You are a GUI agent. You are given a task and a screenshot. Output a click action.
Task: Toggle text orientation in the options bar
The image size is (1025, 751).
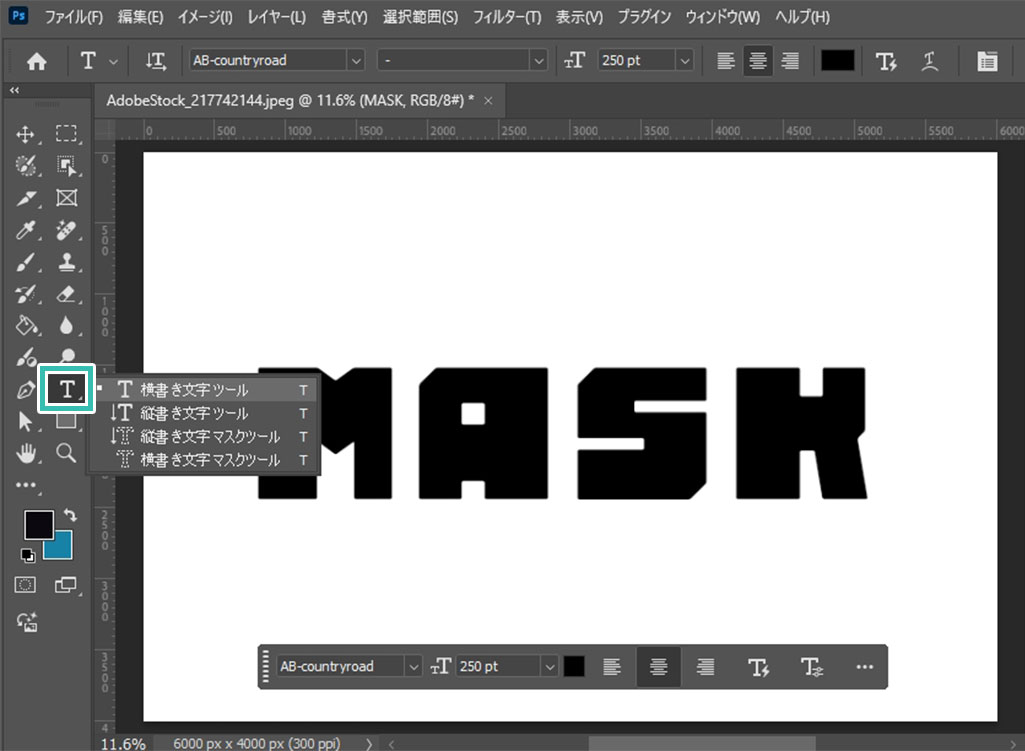click(x=156, y=61)
